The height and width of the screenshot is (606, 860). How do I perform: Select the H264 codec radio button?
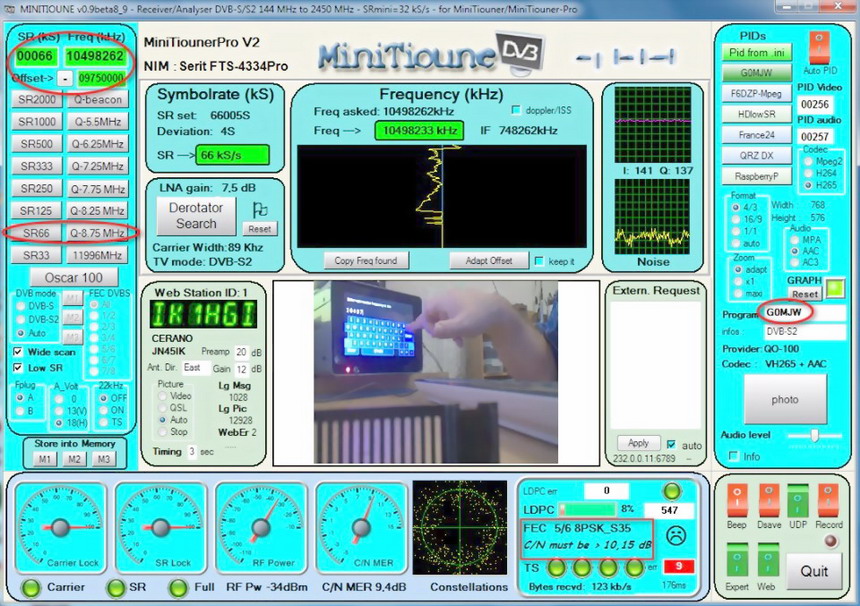pos(808,173)
